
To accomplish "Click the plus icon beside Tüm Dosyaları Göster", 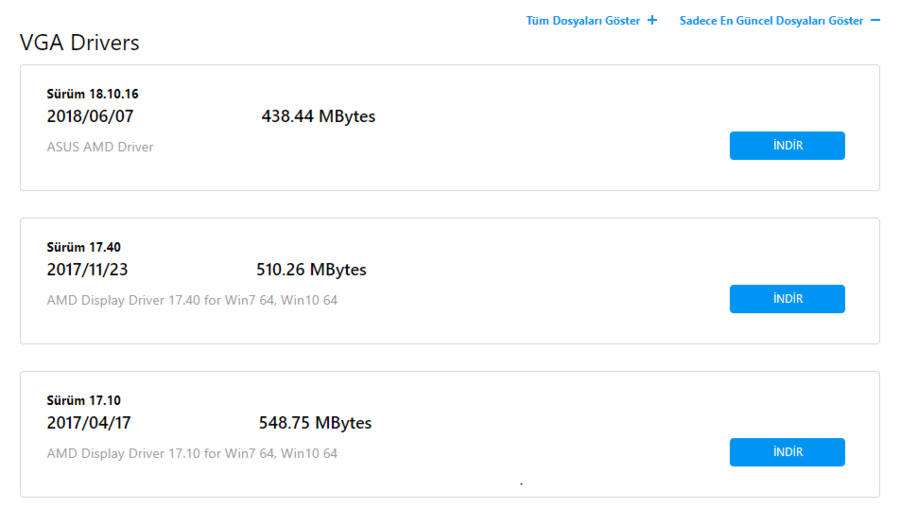I will 652,20.
